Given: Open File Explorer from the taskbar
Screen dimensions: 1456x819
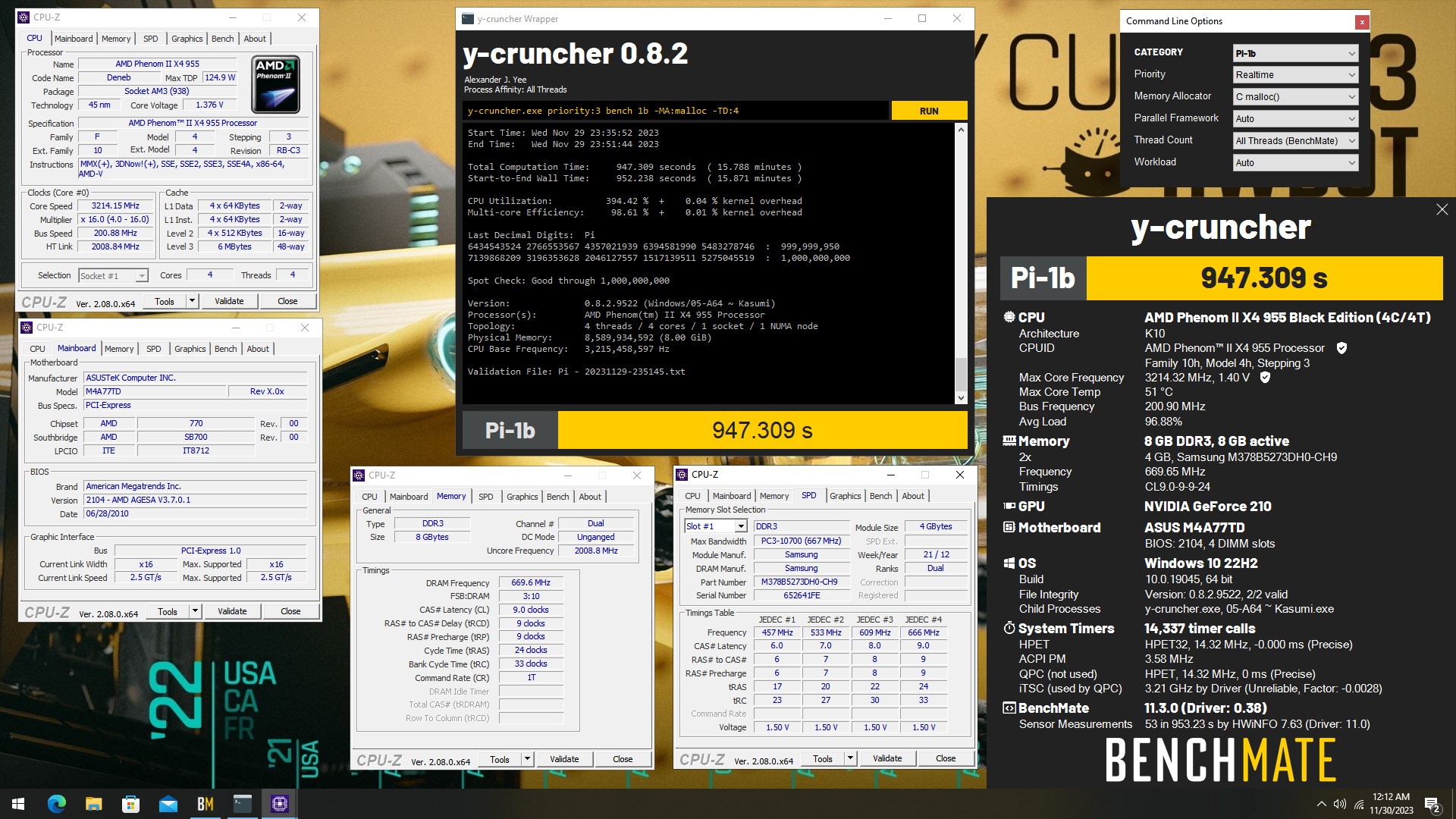Looking at the screenshot, I should pyautogui.click(x=94, y=804).
